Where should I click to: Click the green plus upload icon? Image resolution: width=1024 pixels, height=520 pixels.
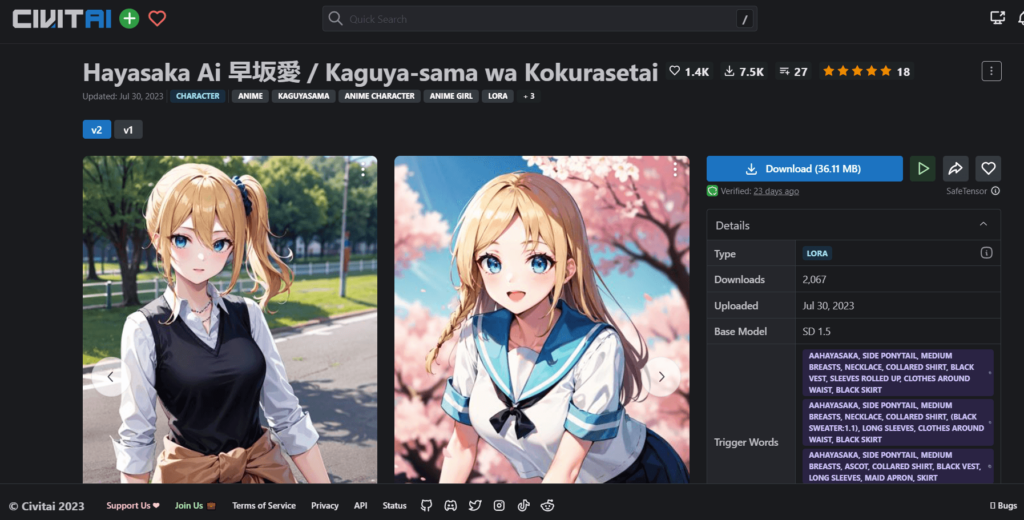(x=129, y=18)
